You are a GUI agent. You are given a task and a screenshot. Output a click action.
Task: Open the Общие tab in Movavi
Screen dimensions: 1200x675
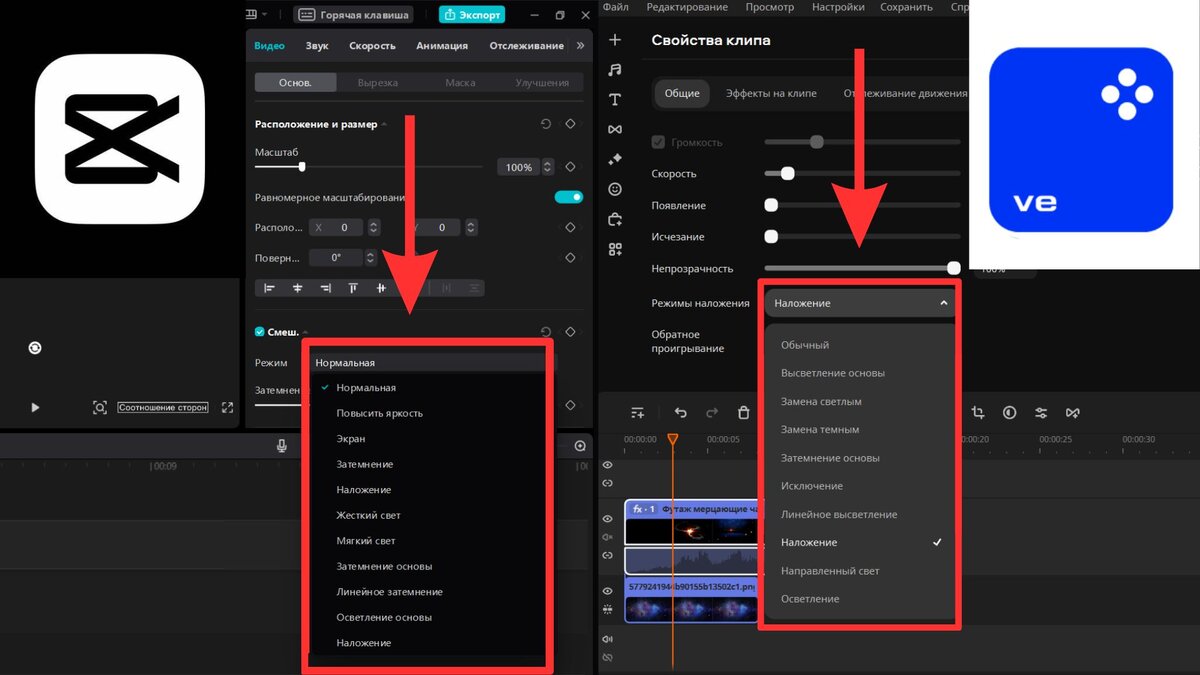click(682, 93)
